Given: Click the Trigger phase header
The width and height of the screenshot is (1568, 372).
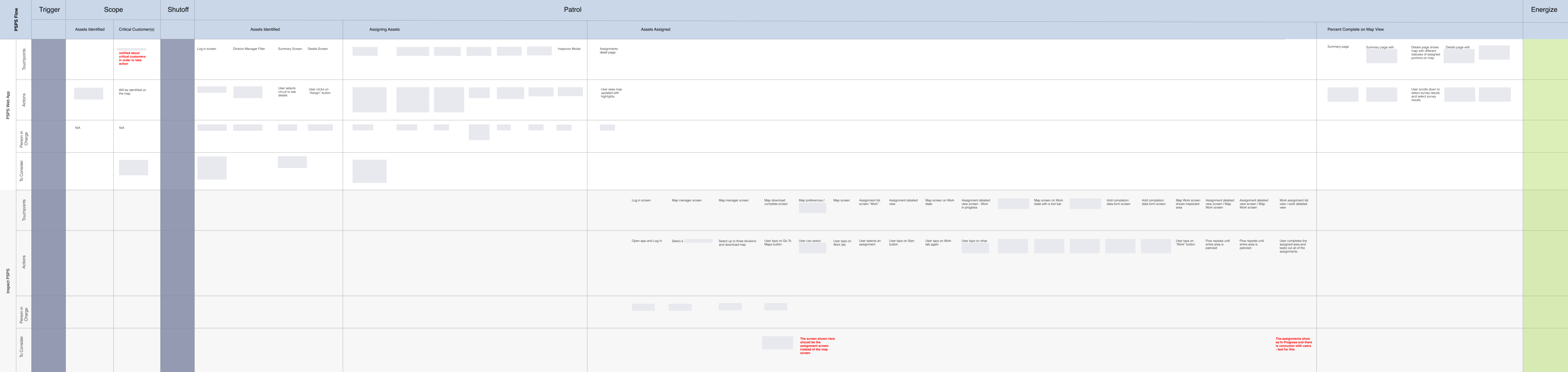Looking at the screenshot, I should 49,10.
